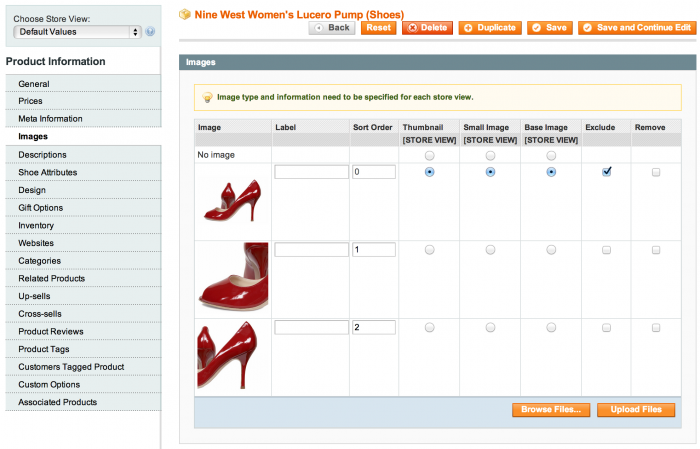Select Base Image radio in No image row
The height and width of the screenshot is (449, 700).
[x=551, y=156]
